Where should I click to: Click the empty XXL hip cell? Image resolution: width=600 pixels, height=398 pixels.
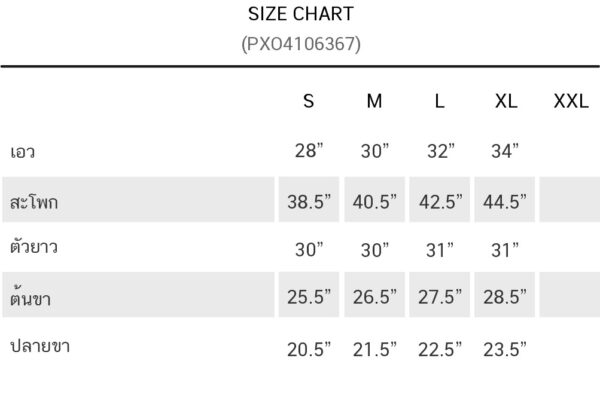pyautogui.click(x=569, y=199)
